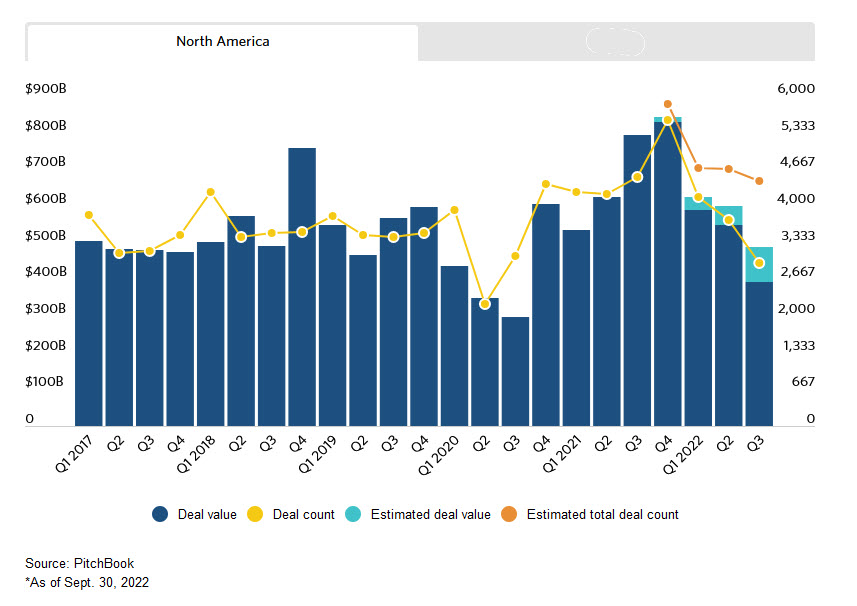
Task: Click the teal Estimated deal value legend circle
Action: [353, 515]
